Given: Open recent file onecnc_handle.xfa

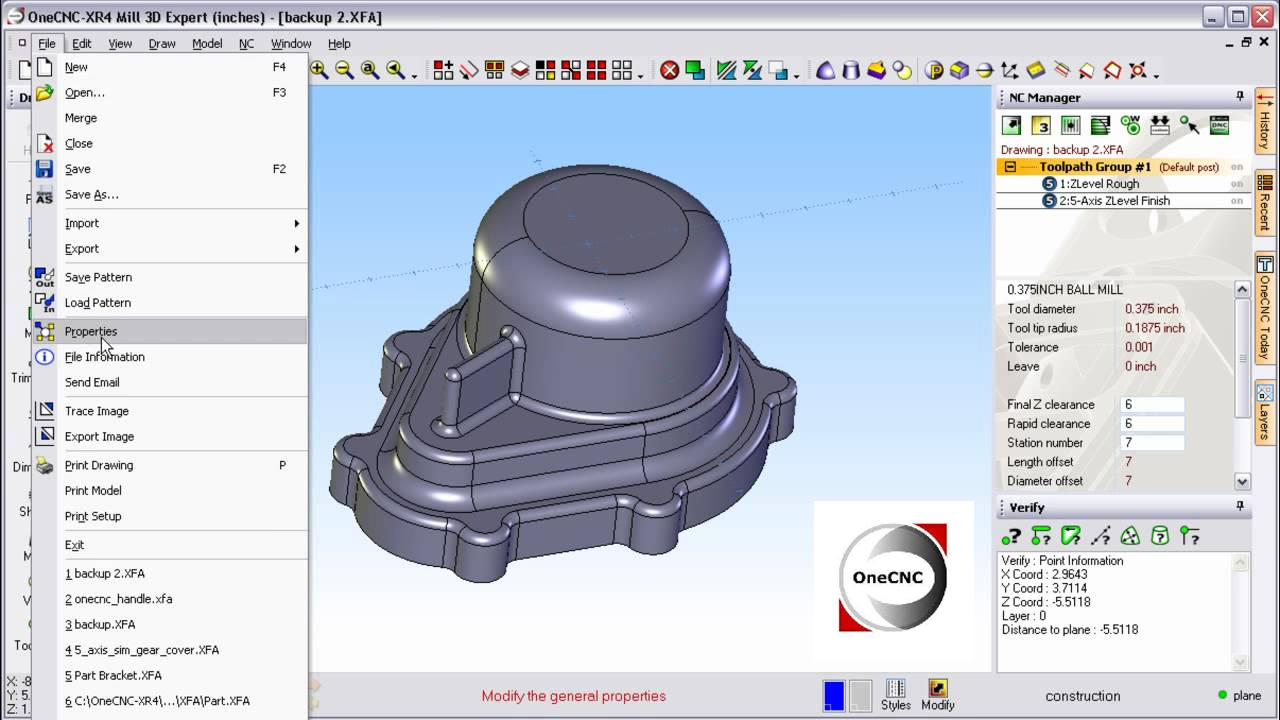Looking at the screenshot, I should [x=119, y=599].
